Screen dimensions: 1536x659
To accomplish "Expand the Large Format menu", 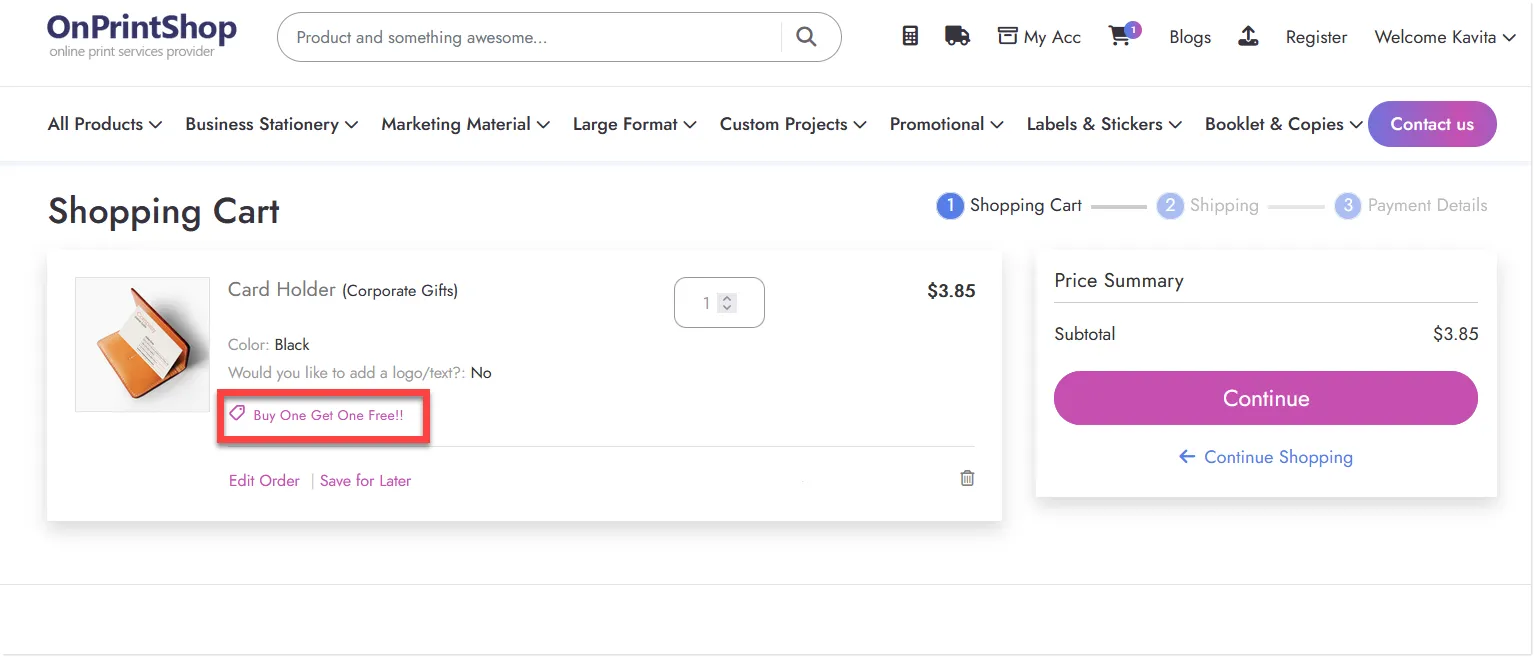I will 635,124.
